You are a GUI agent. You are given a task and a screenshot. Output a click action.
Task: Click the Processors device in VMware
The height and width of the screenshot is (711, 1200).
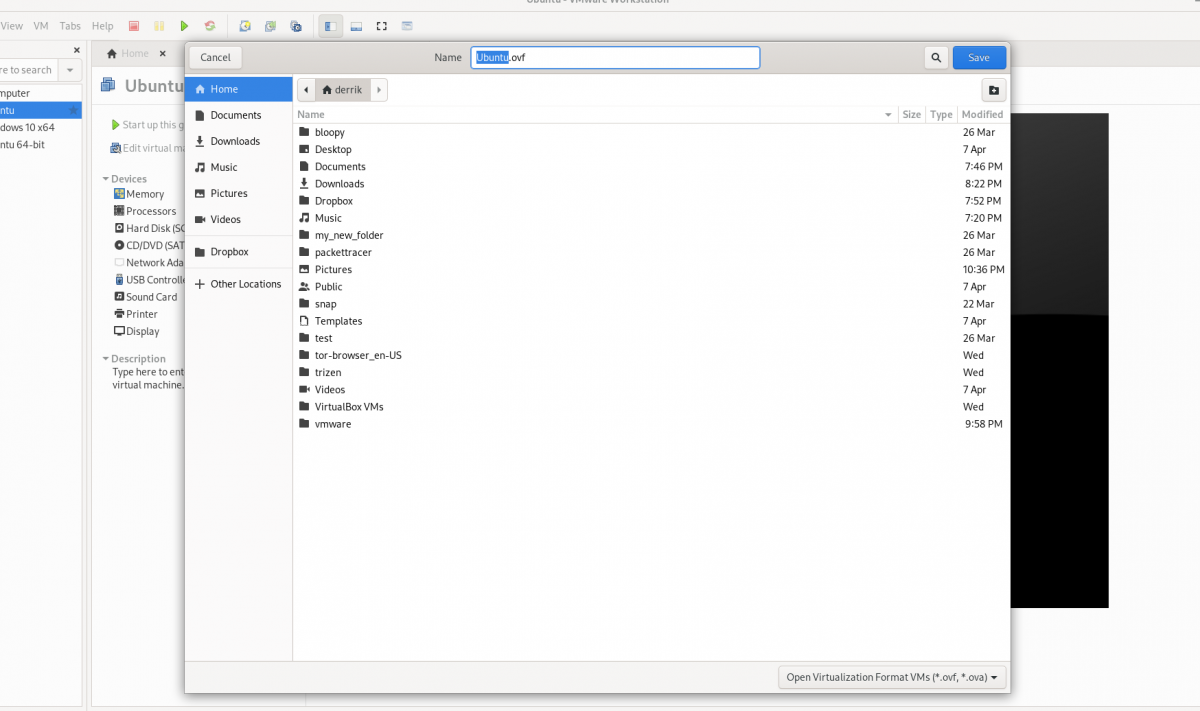(x=145, y=211)
